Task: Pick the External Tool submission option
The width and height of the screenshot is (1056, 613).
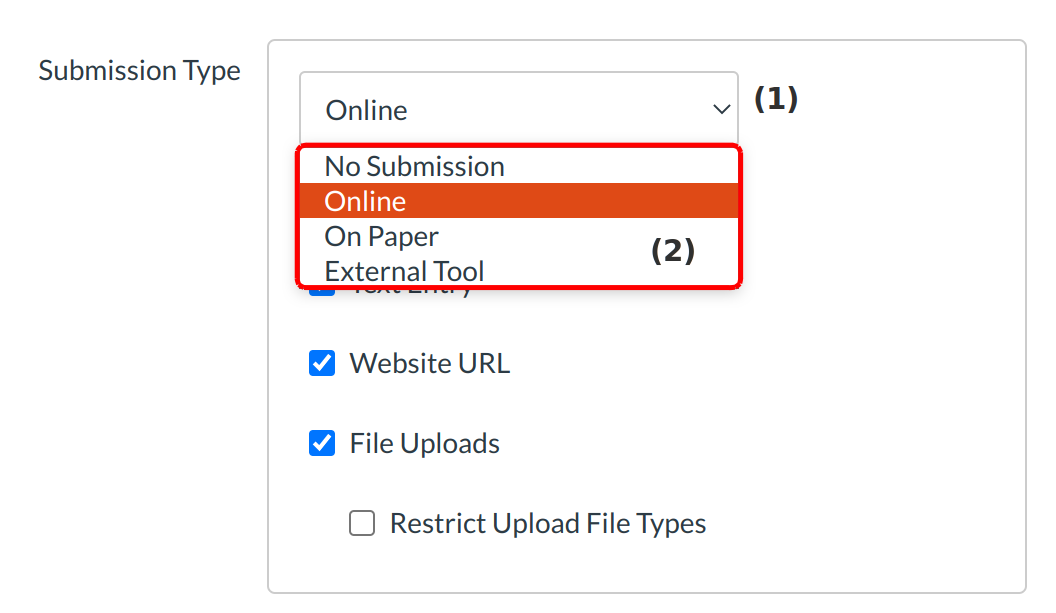Action: tap(404, 271)
